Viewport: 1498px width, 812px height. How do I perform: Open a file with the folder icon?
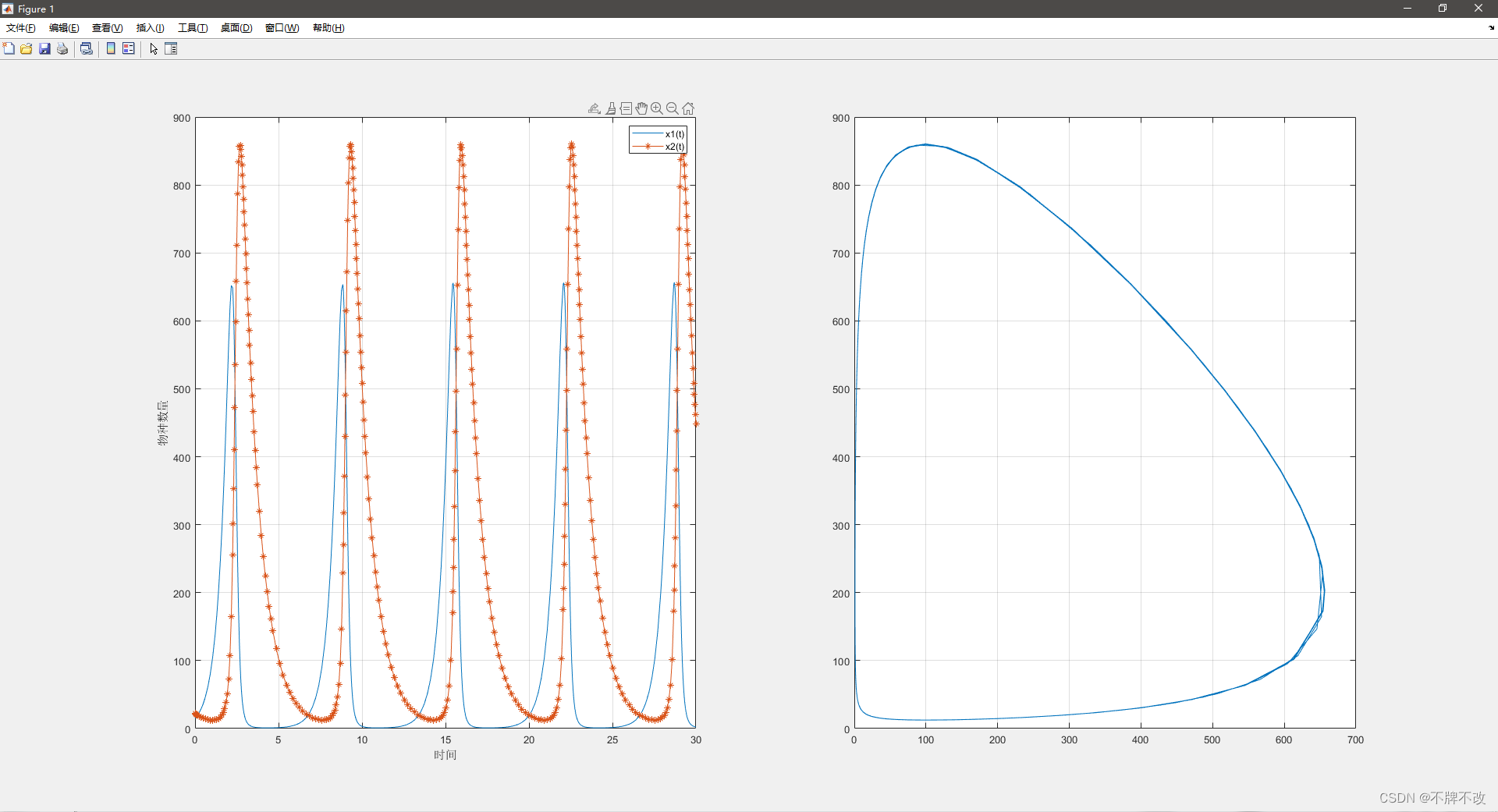click(27, 48)
